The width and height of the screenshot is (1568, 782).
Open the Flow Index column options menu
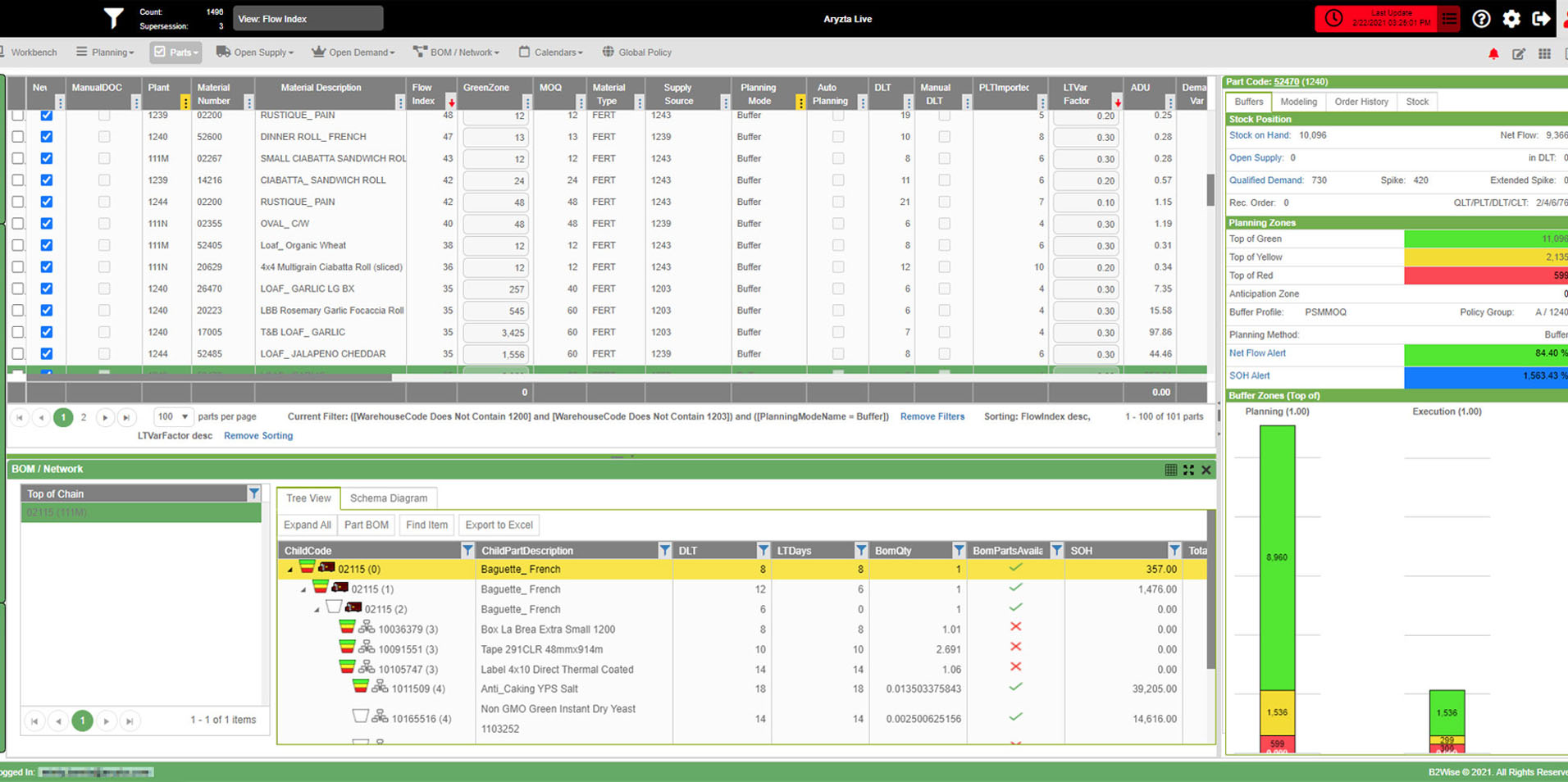pos(451,102)
